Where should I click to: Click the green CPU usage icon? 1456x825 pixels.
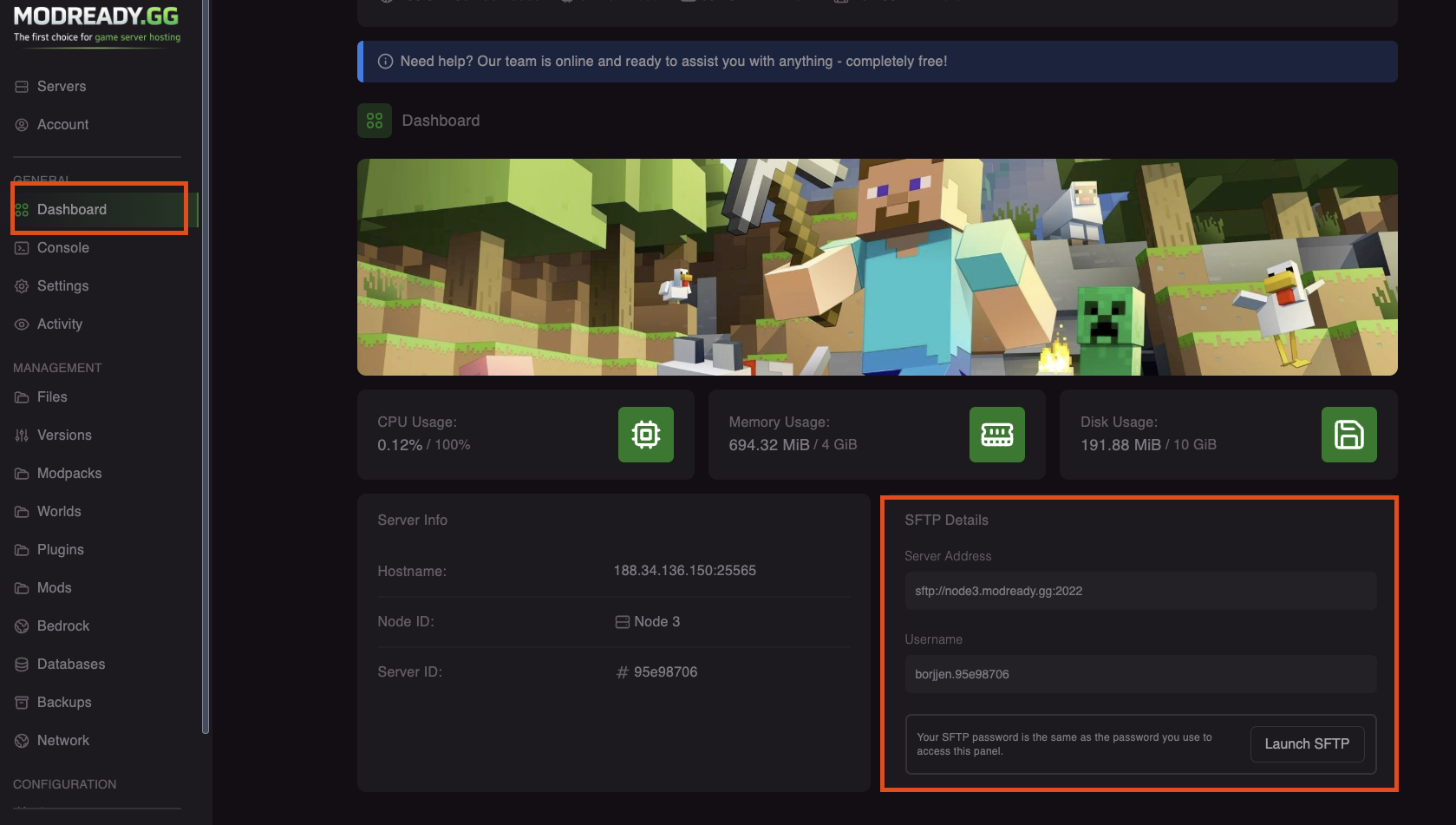tap(645, 435)
